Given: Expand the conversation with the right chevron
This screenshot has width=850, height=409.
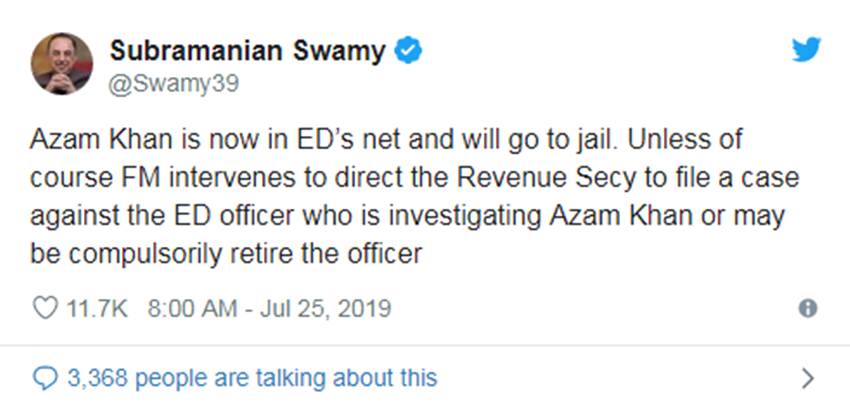Looking at the screenshot, I should (808, 378).
